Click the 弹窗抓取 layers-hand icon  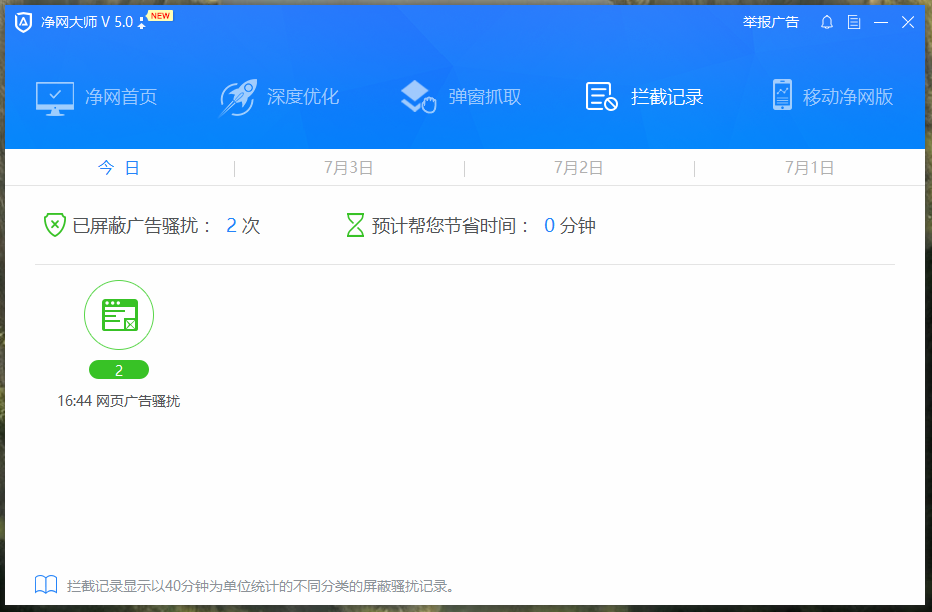point(418,97)
